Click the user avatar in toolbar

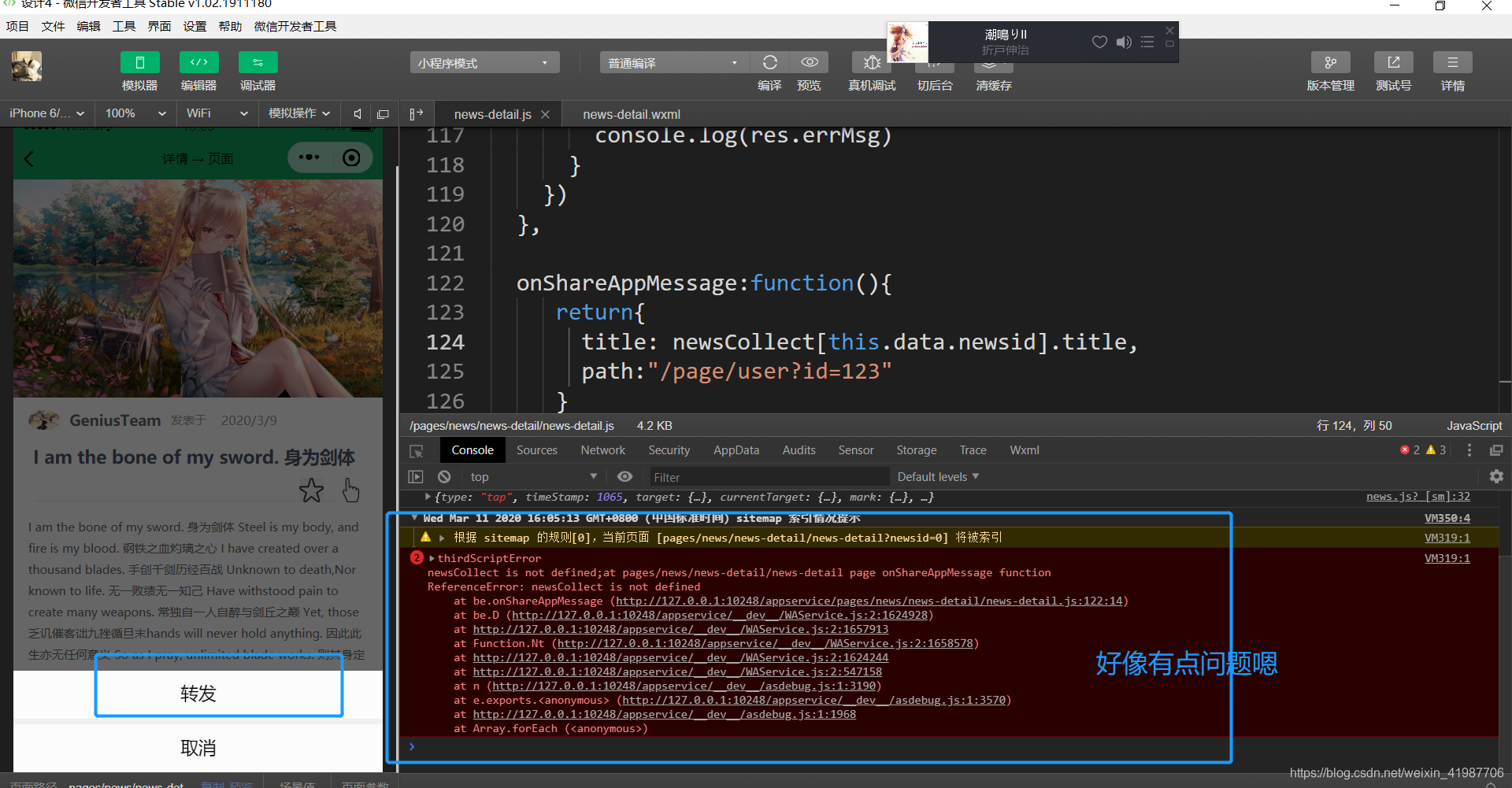(26, 66)
